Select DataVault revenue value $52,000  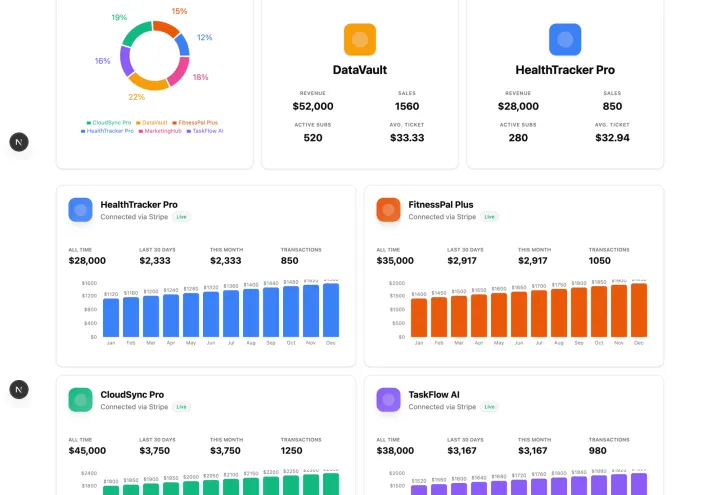pos(313,107)
